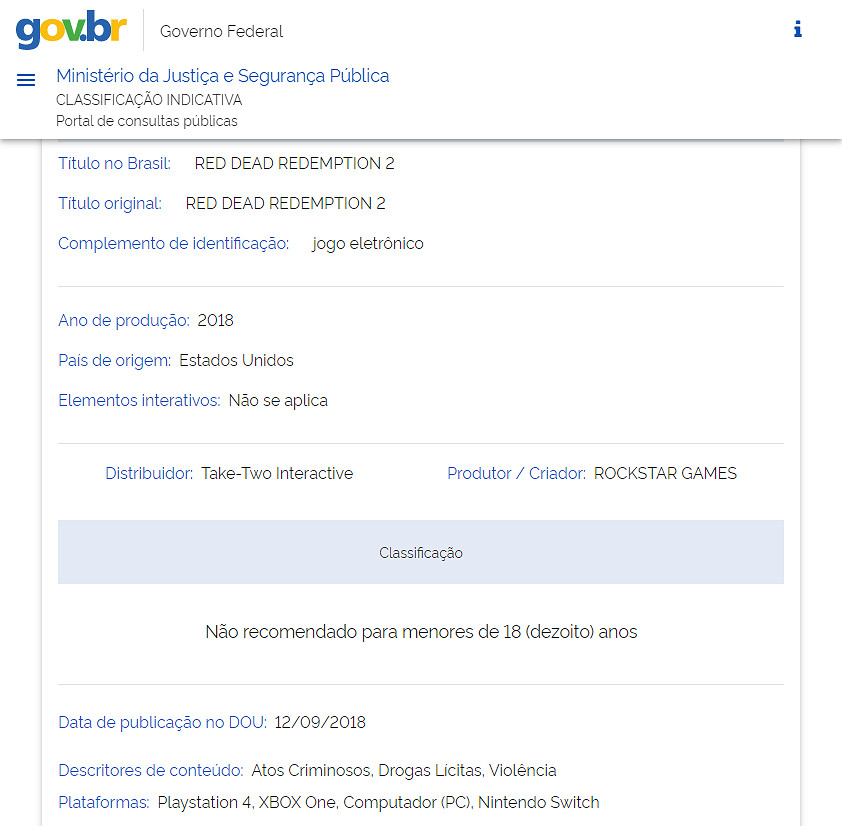Click the gov.br logo
Screen dimensions: 842x826
point(71,30)
